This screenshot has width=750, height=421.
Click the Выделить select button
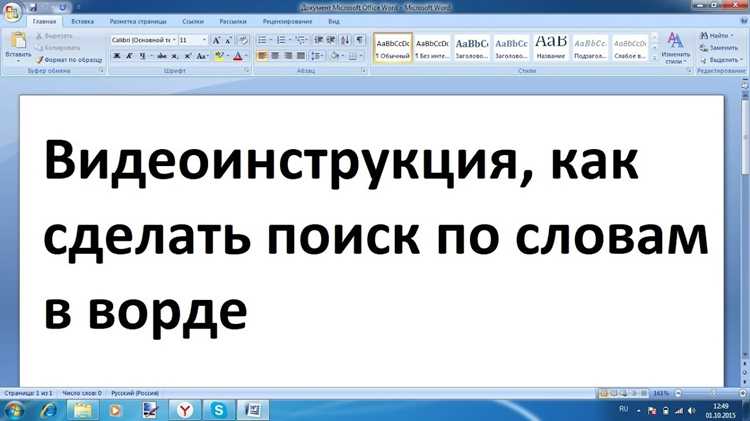click(721, 60)
